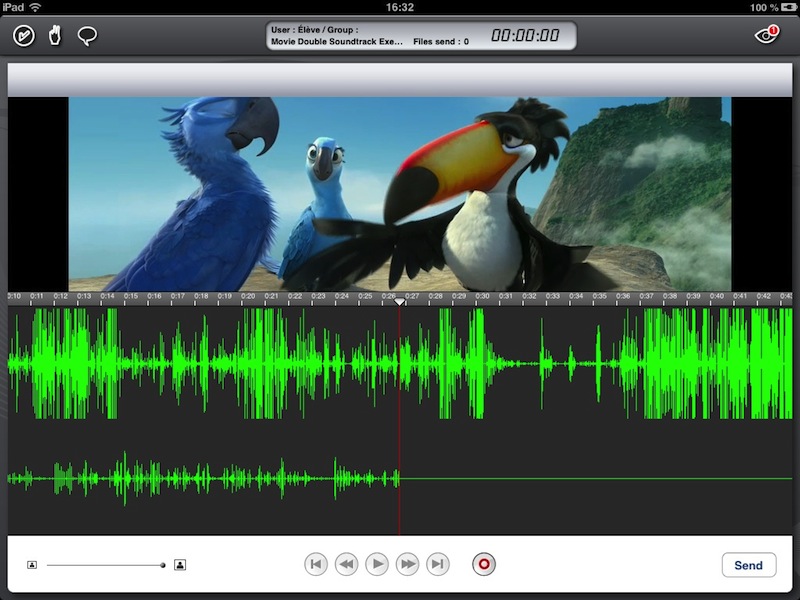
Task: Click the upper original soundtrack waveform
Action: click(x=400, y=364)
